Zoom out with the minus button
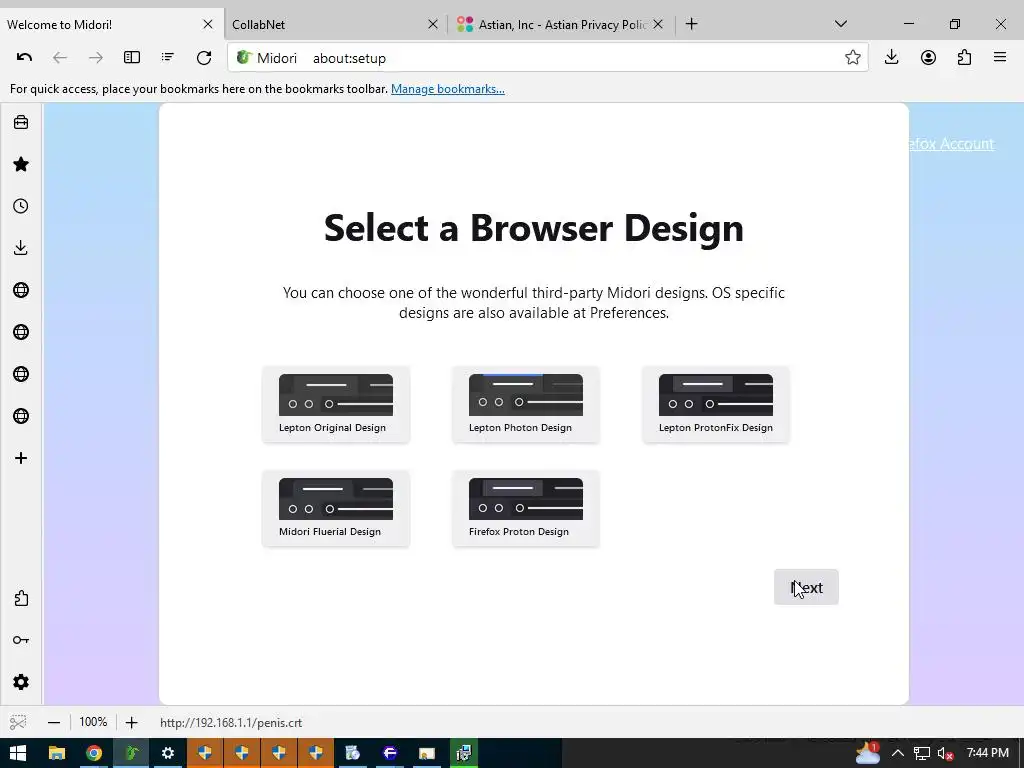Viewport: 1024px width, 768px height. point(54,722)
